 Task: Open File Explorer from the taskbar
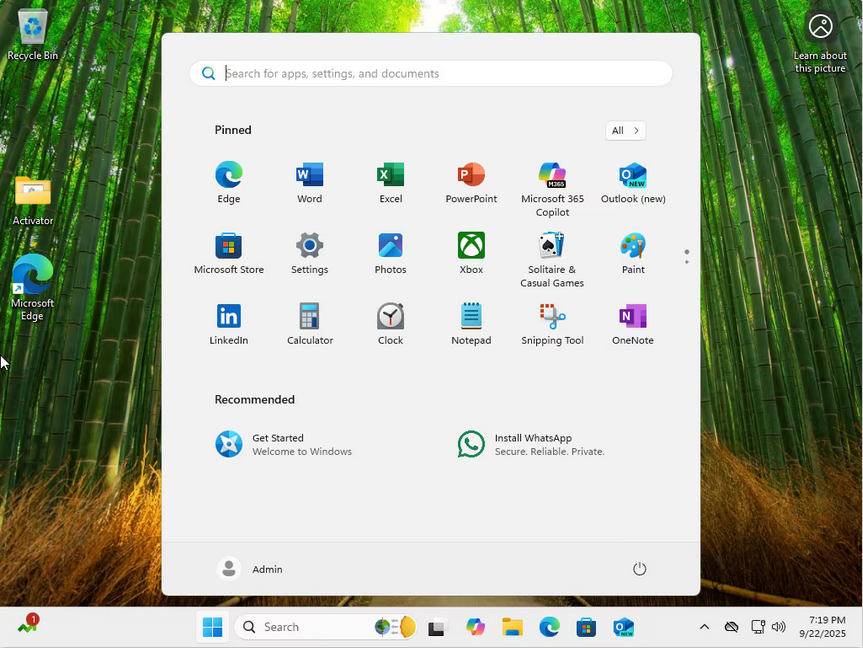512,627
